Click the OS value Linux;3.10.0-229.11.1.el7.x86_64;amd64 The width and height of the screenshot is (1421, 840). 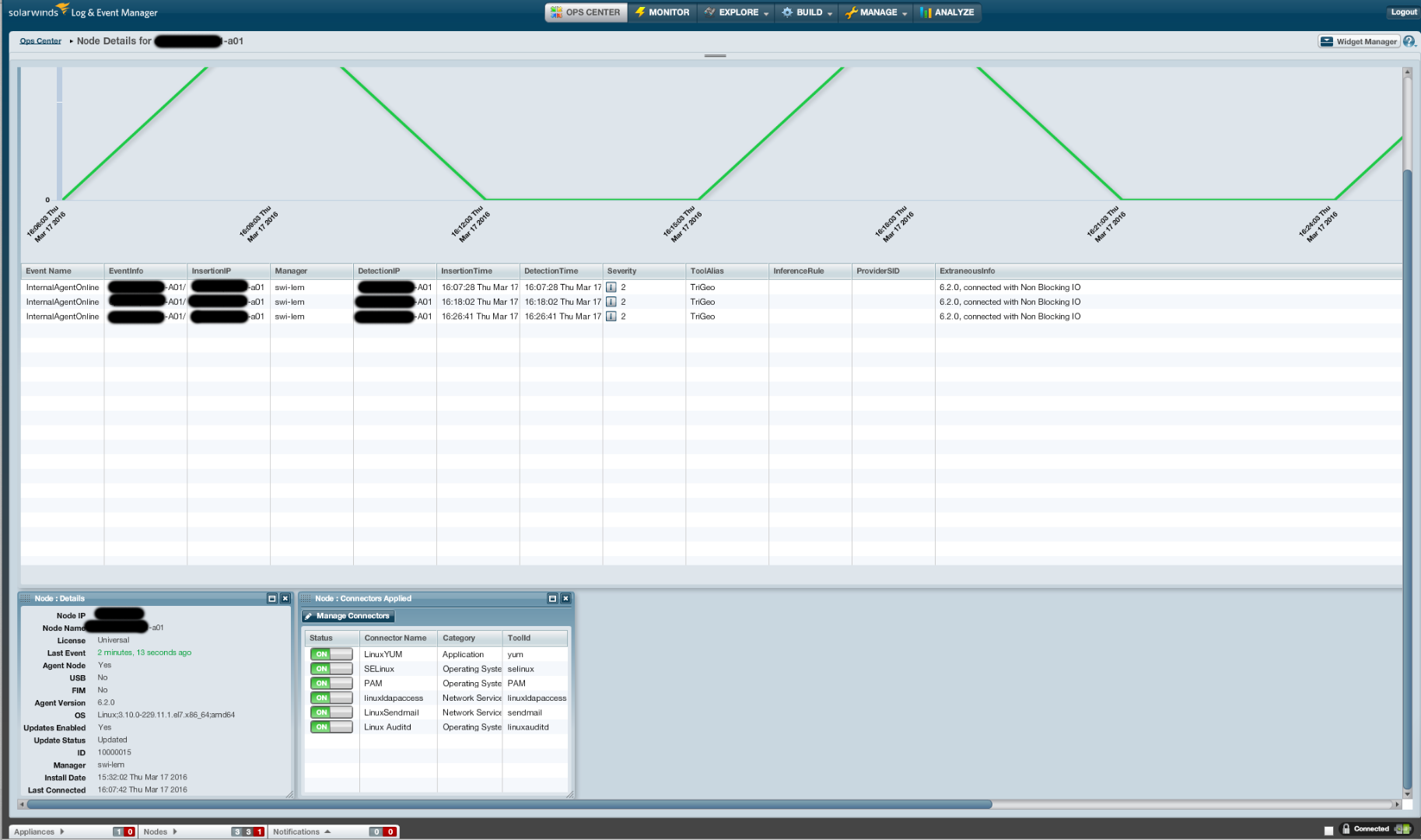[166, 715]
